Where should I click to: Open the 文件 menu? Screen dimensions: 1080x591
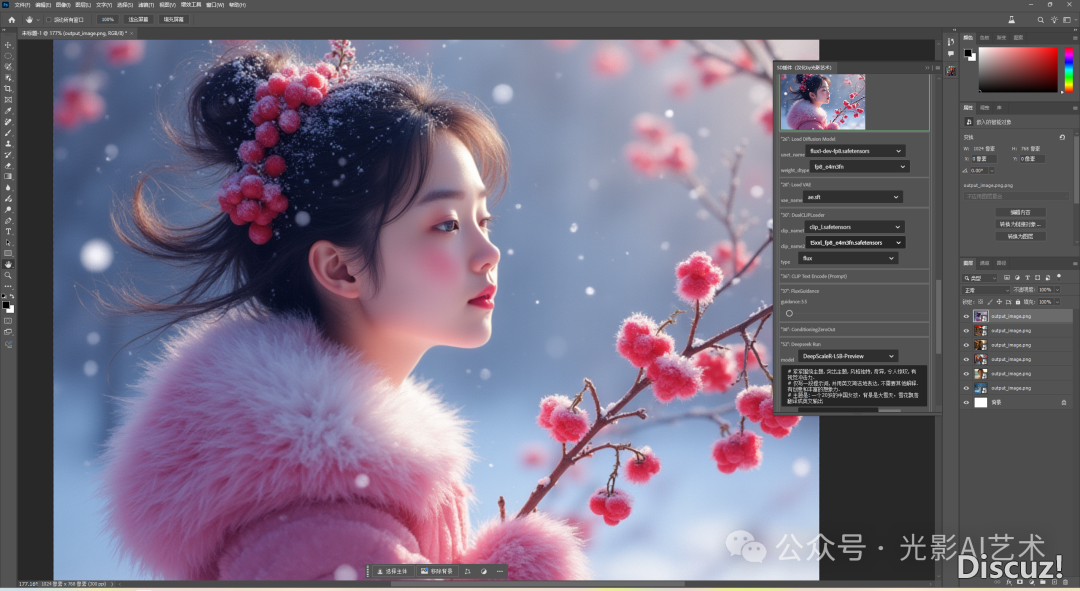pos(21,5)
